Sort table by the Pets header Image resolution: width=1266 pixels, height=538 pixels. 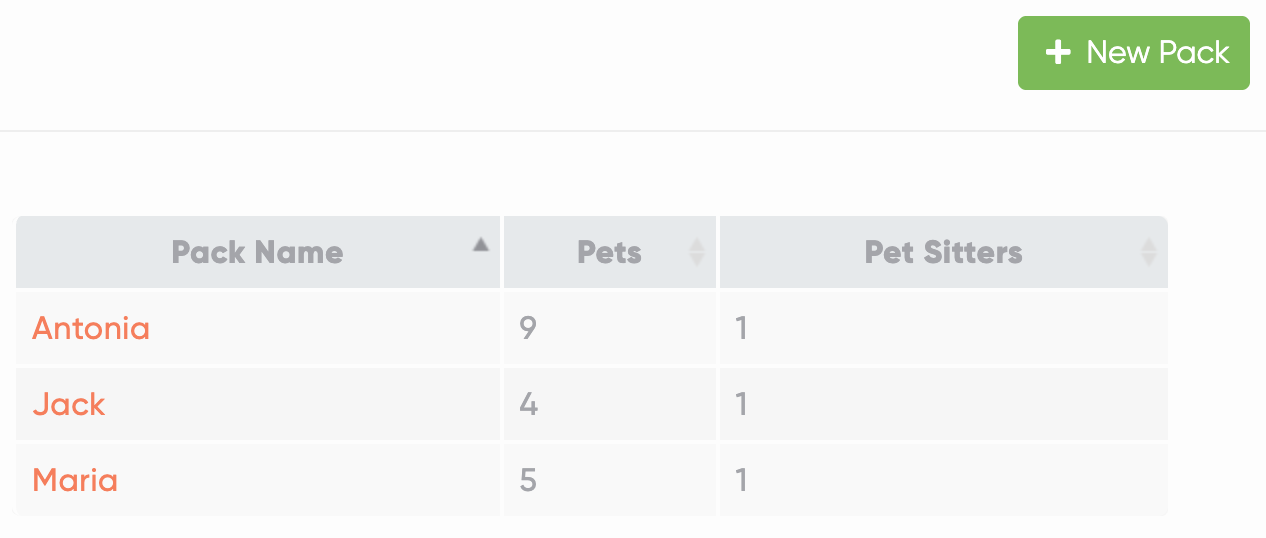609,252
